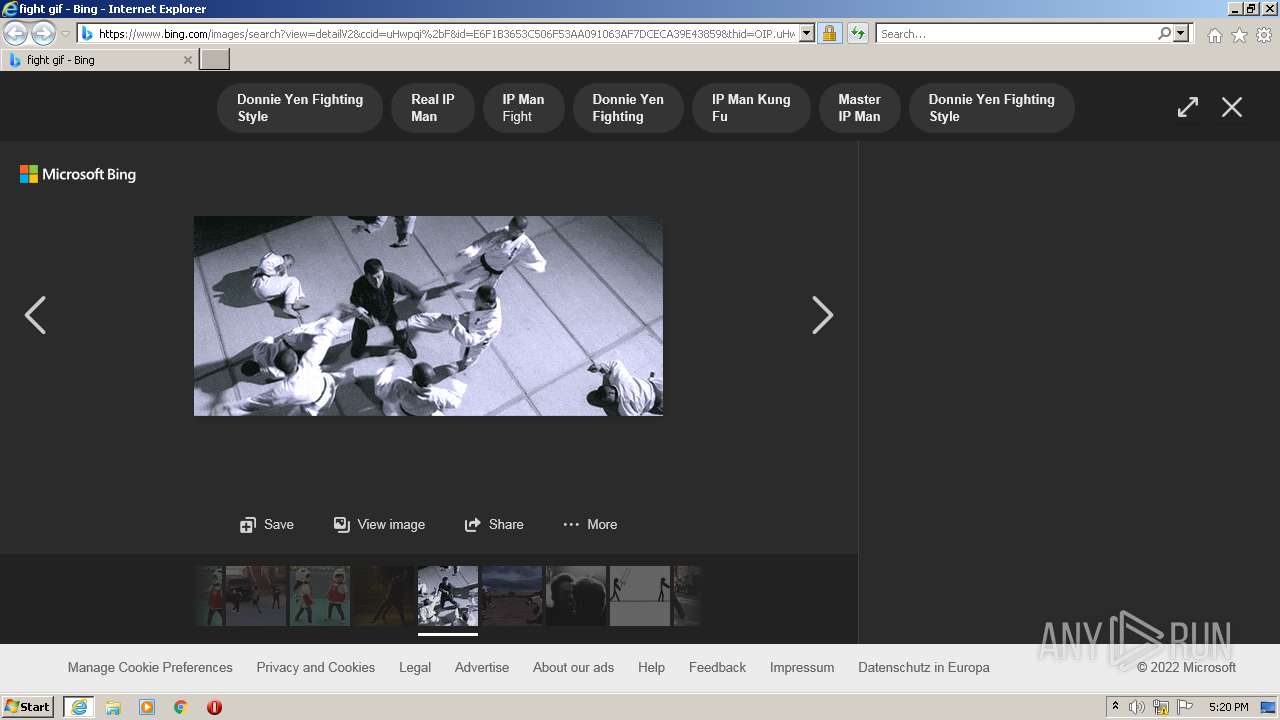Click the security lock icon
Screen dimensions: 1280x720
(x=829, y=34)
